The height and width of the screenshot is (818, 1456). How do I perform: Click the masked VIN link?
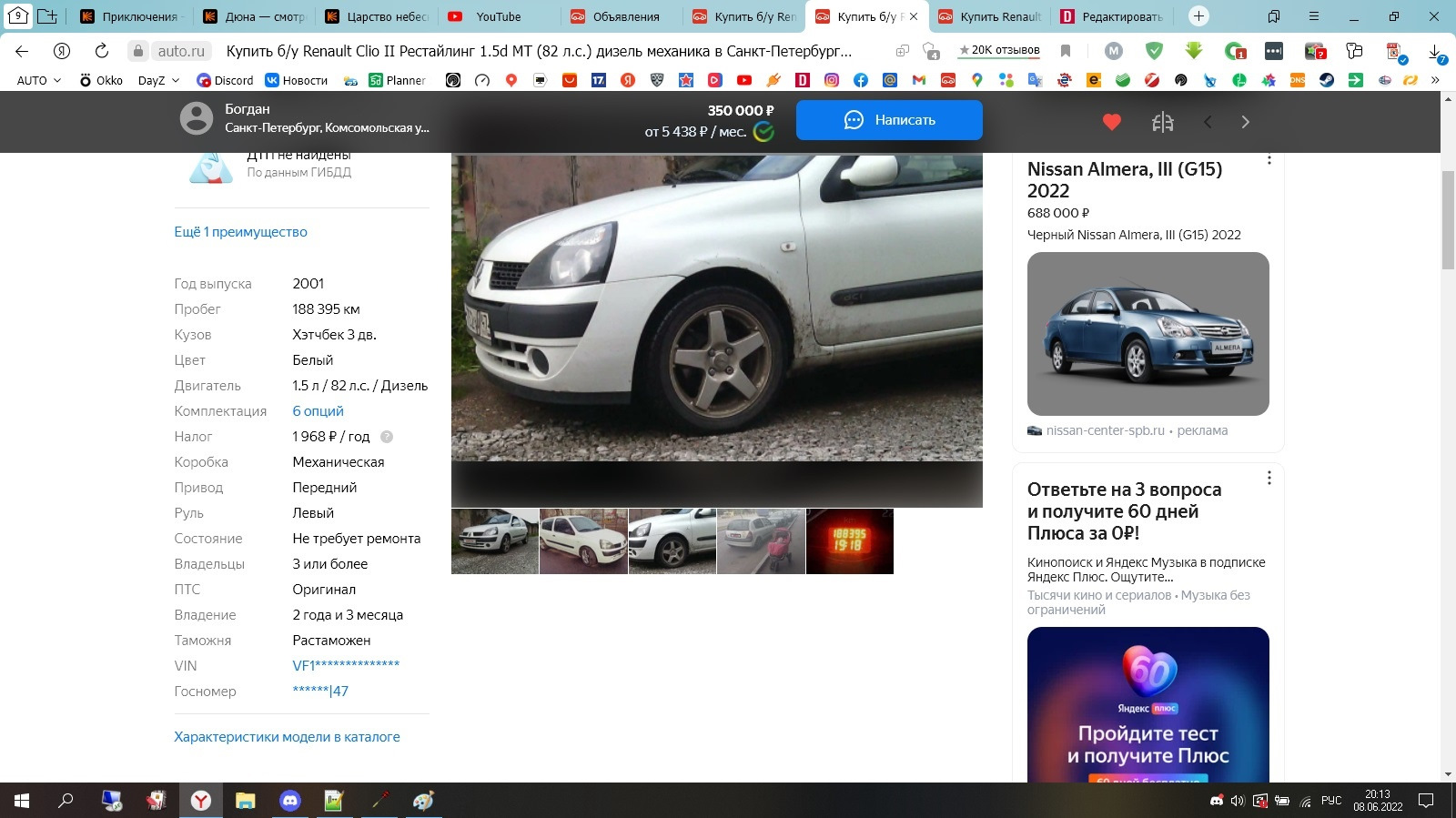tap(346, 666)
